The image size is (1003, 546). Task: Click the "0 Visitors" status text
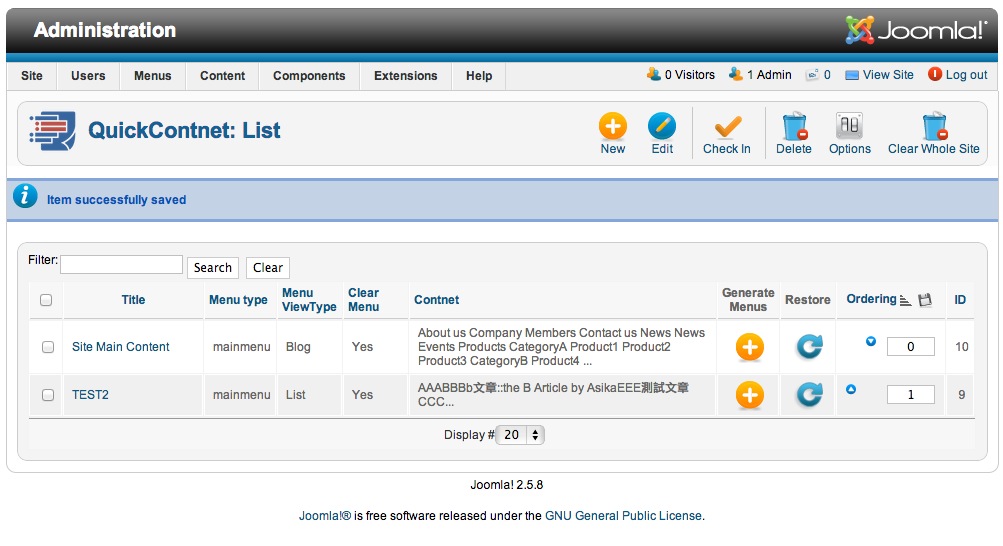click(690, 75)
